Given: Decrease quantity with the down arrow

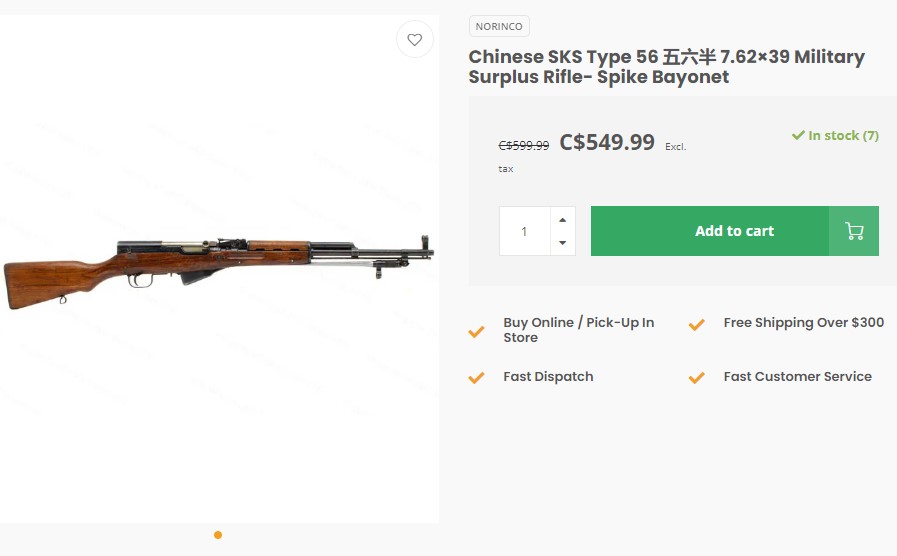Looking at the screenshot, I should [563, 243].
